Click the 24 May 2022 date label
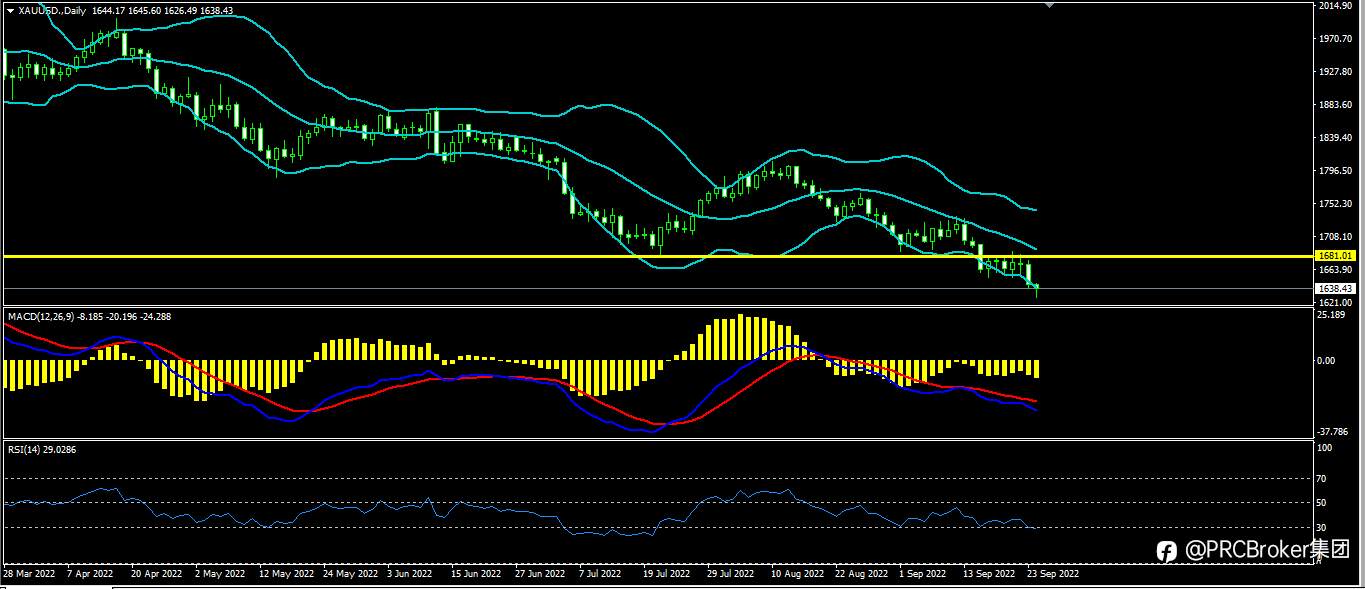 (351, 575)
